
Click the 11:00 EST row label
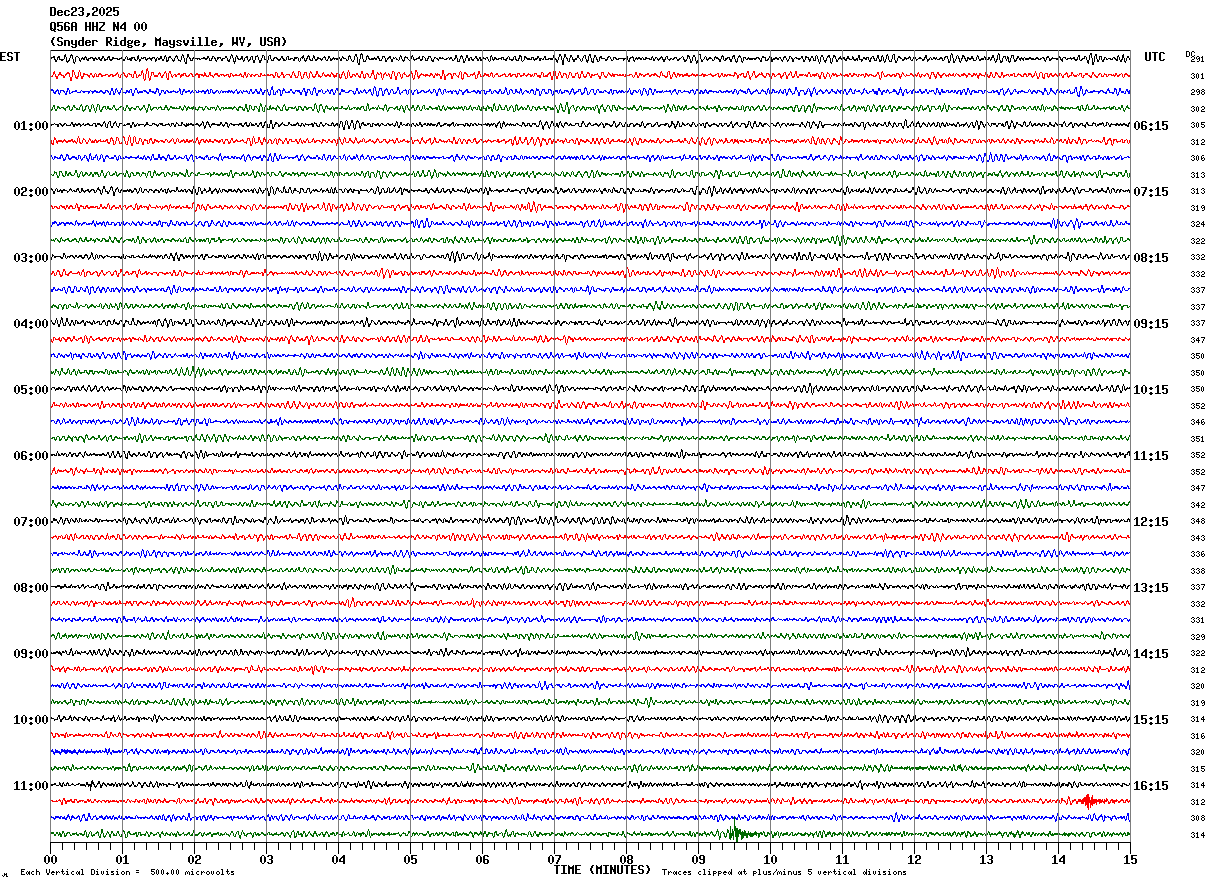[x=31, y=786]
